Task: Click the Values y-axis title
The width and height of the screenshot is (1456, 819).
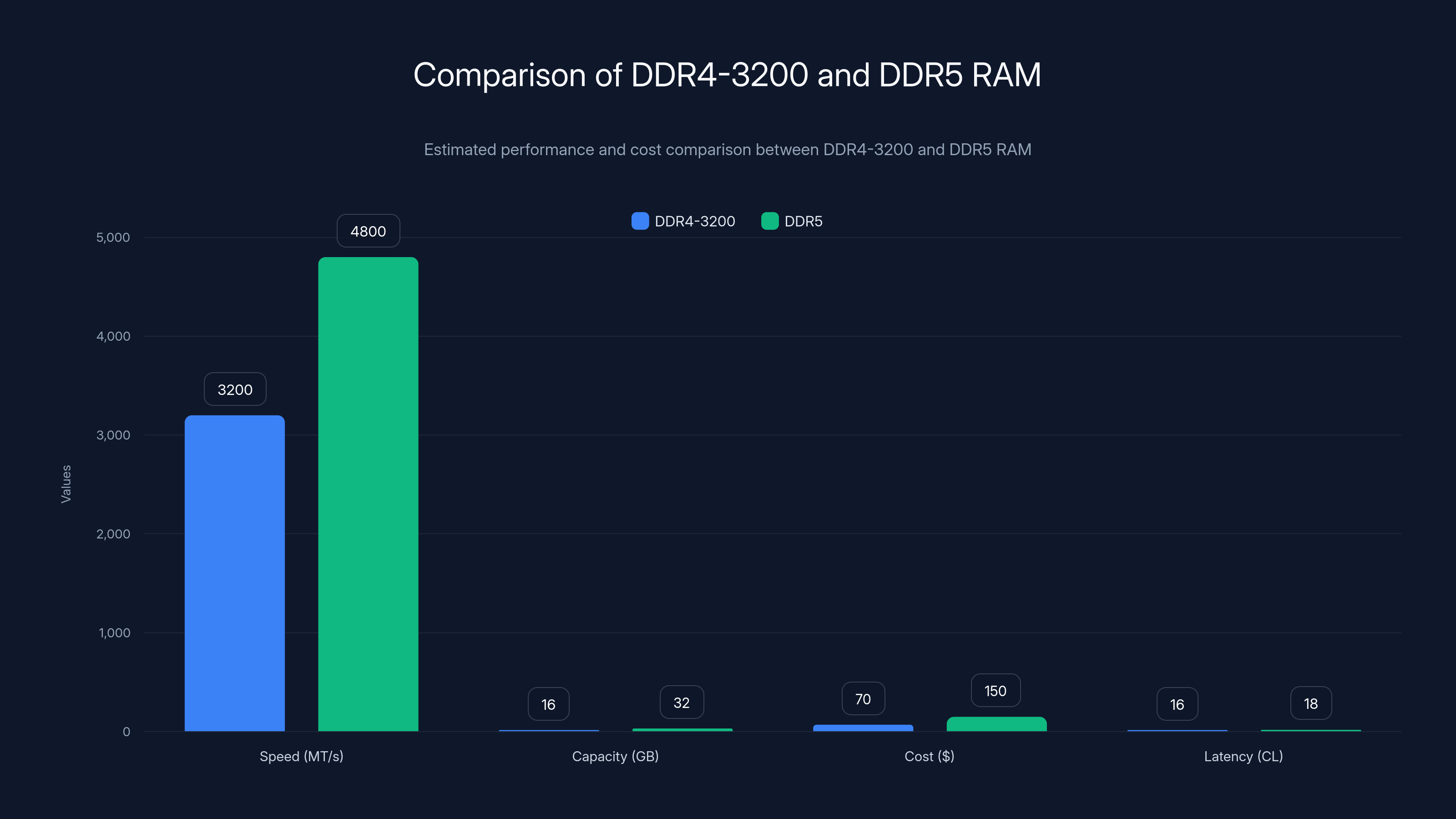Action: pyautogui.click(x=66, y=484)
